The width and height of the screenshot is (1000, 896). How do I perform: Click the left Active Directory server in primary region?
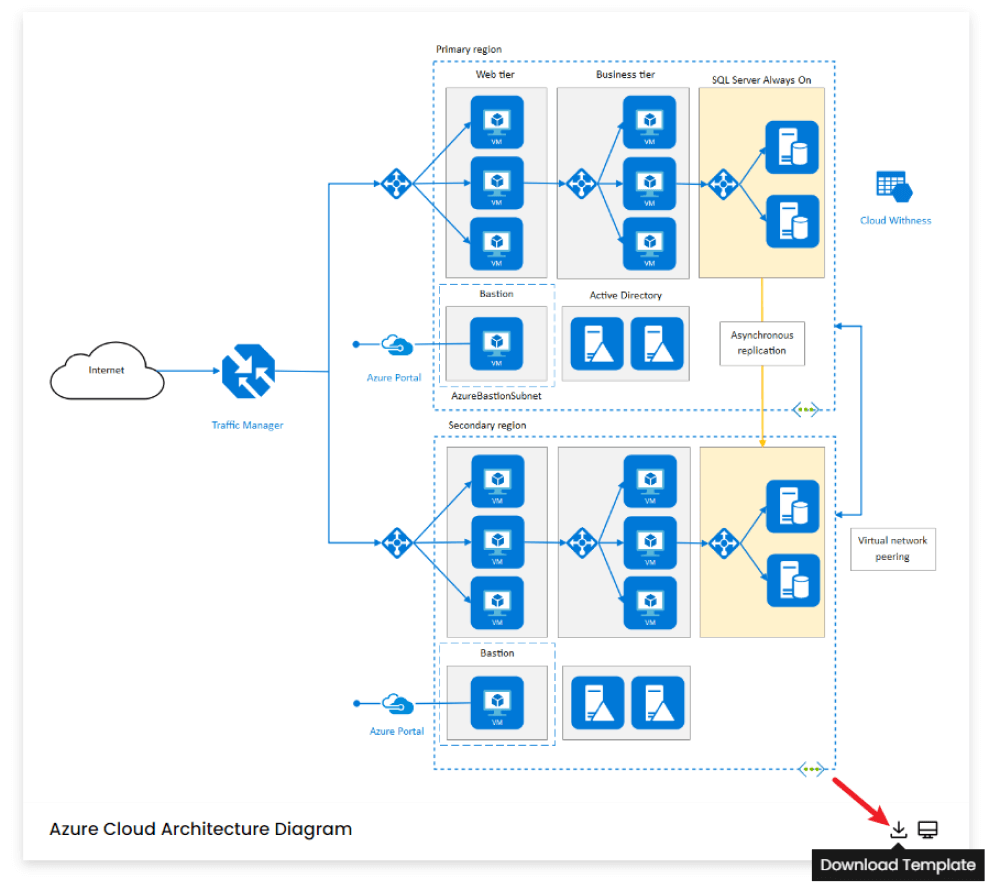pos(597,344)
